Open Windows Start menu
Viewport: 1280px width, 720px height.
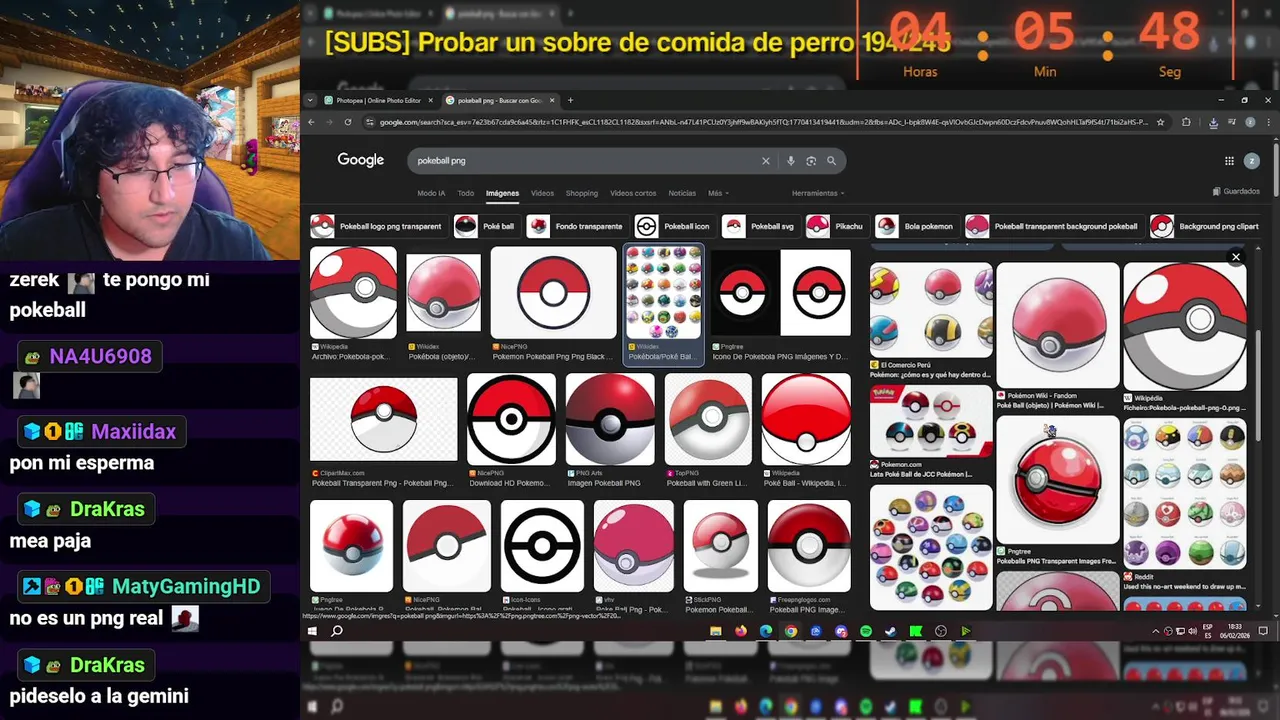pos(312,631)
